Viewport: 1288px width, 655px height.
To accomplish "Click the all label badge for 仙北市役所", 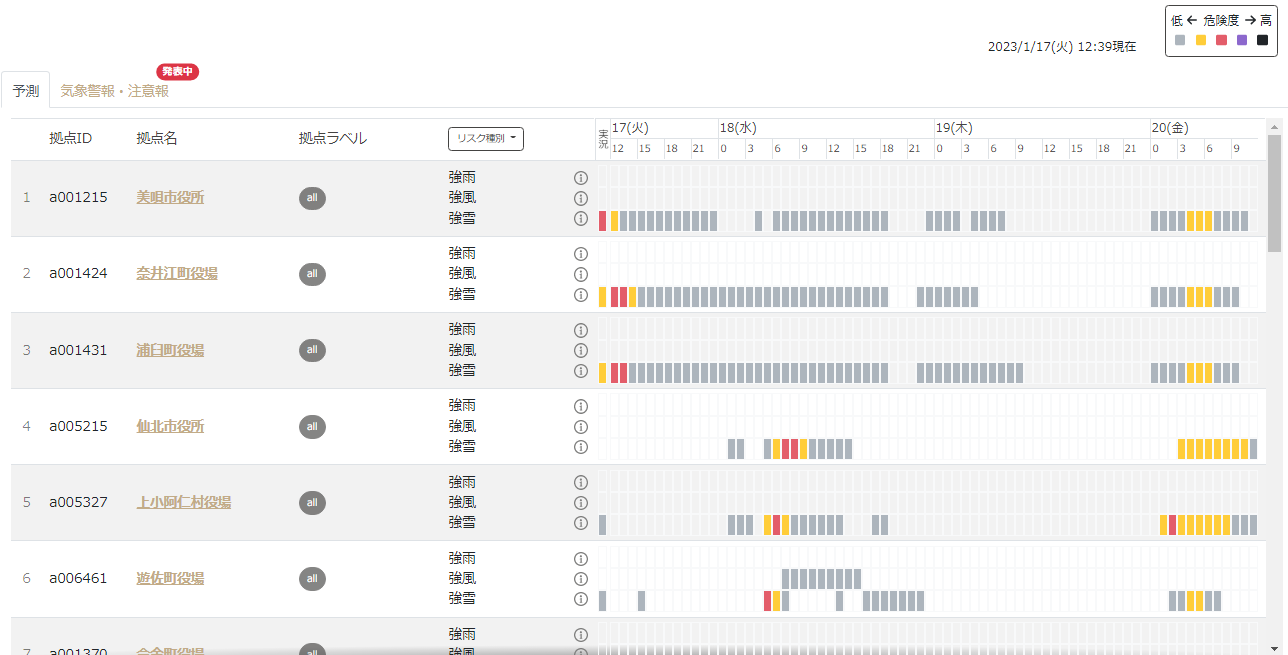I will [312, 426].
